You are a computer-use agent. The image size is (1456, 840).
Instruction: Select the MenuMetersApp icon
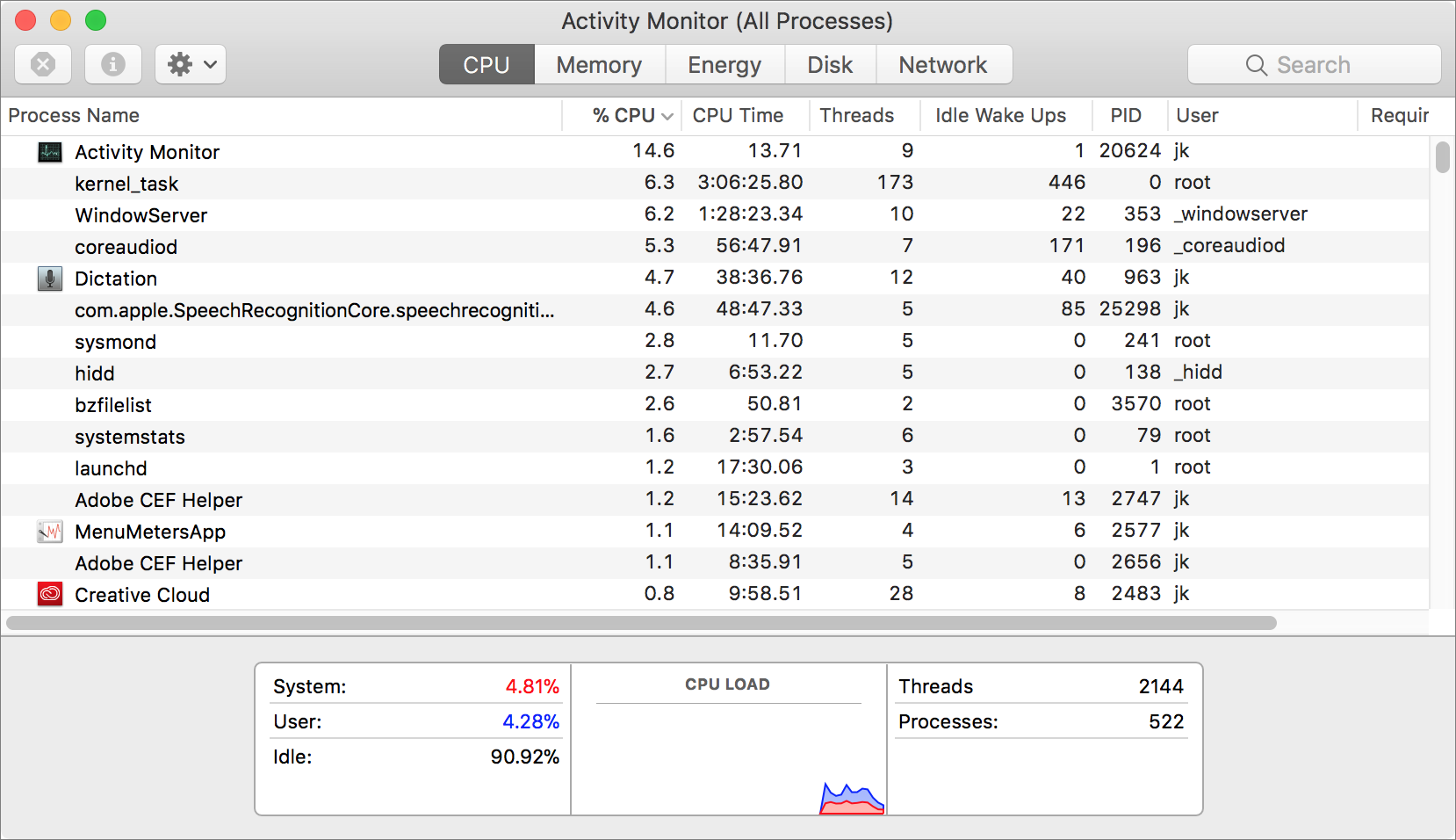[50, 532]
